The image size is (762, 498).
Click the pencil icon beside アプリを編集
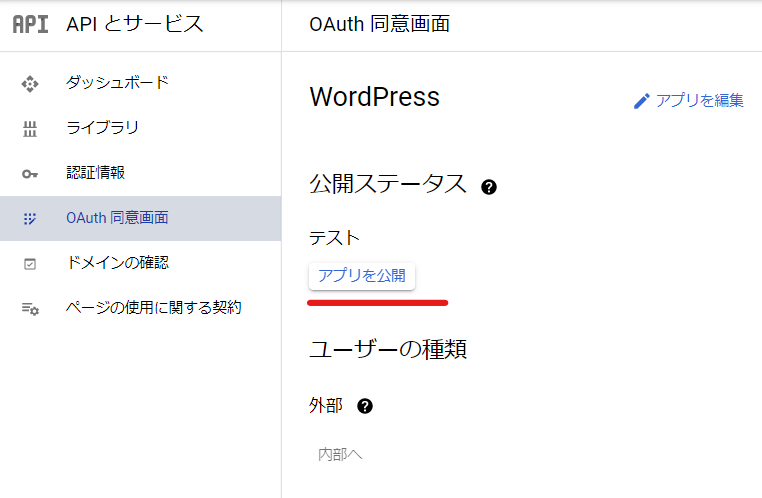click(x=641, y=101)
